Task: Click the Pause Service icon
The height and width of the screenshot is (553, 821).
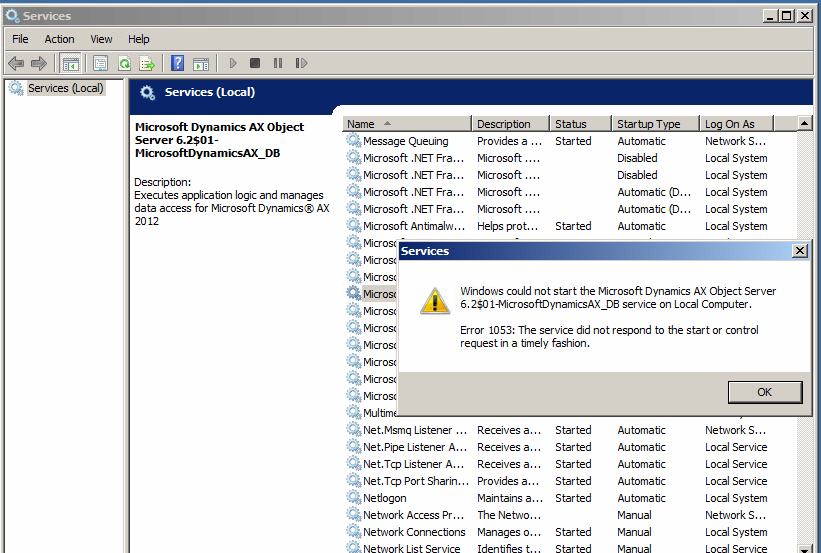Action: pos(278,63)
